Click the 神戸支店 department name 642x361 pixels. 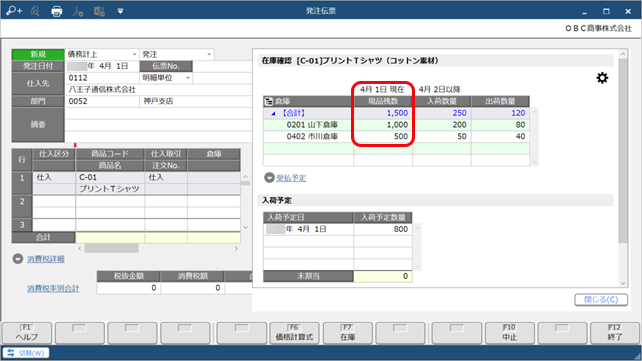tap(158, 101)
